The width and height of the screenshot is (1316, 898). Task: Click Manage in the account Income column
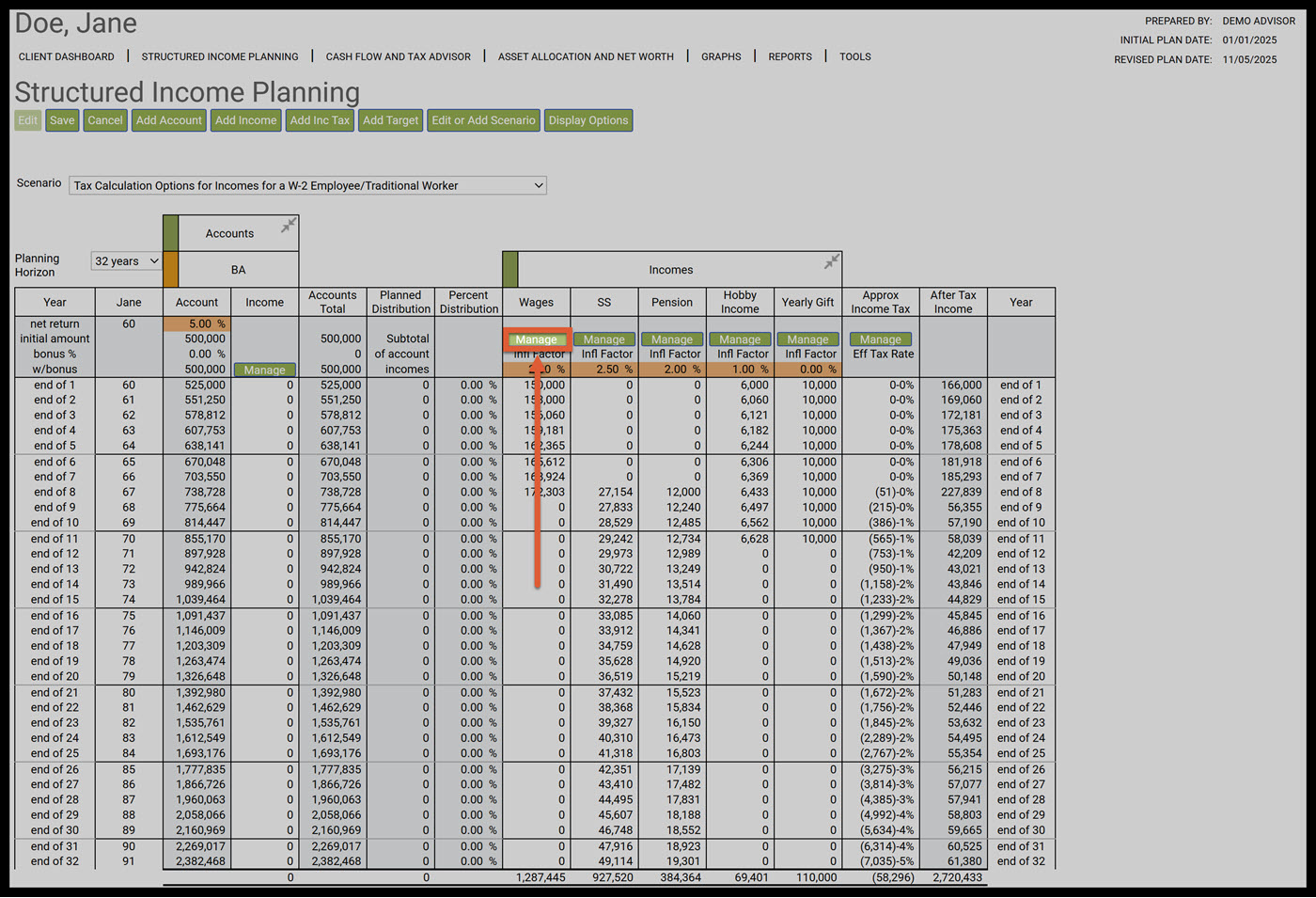point(265,370)
